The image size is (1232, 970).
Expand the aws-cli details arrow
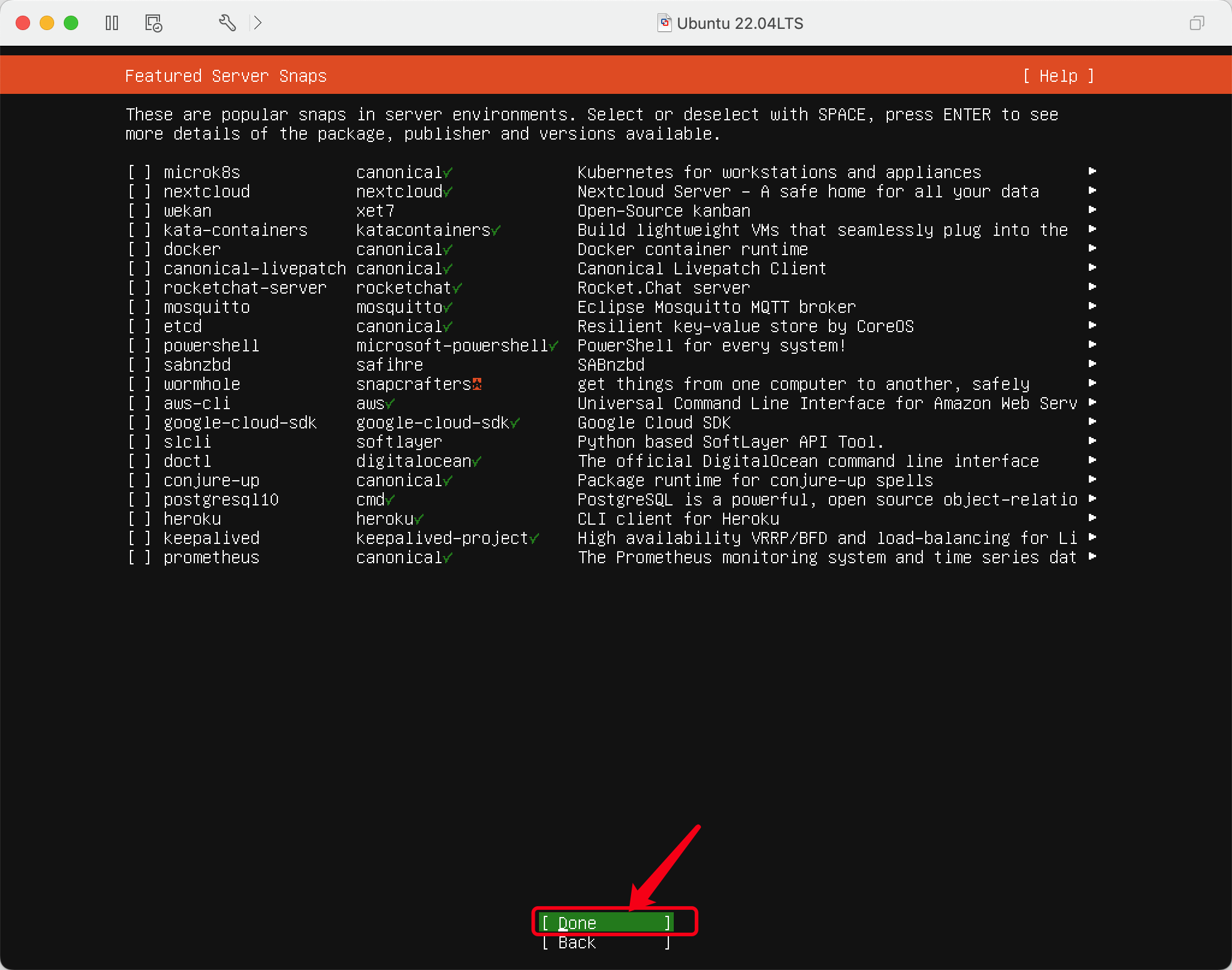tap(1092, 403)
